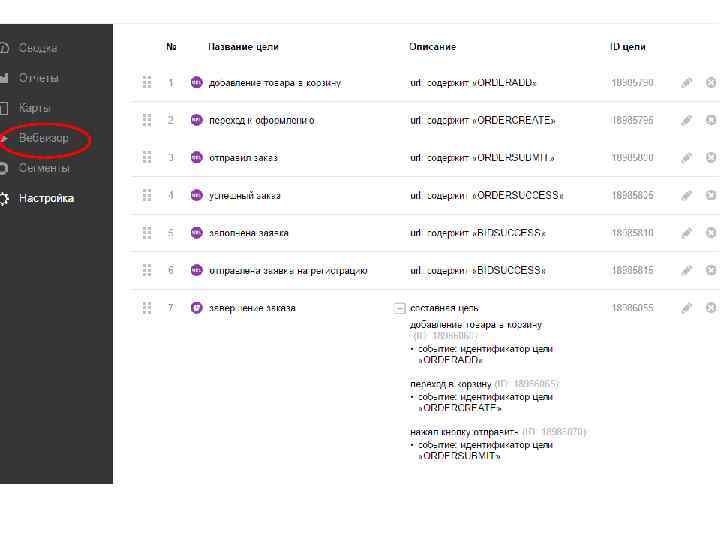Select Карты in the sidebar
This screenshot has height=540, width=720.
click(x=35, y=108)
